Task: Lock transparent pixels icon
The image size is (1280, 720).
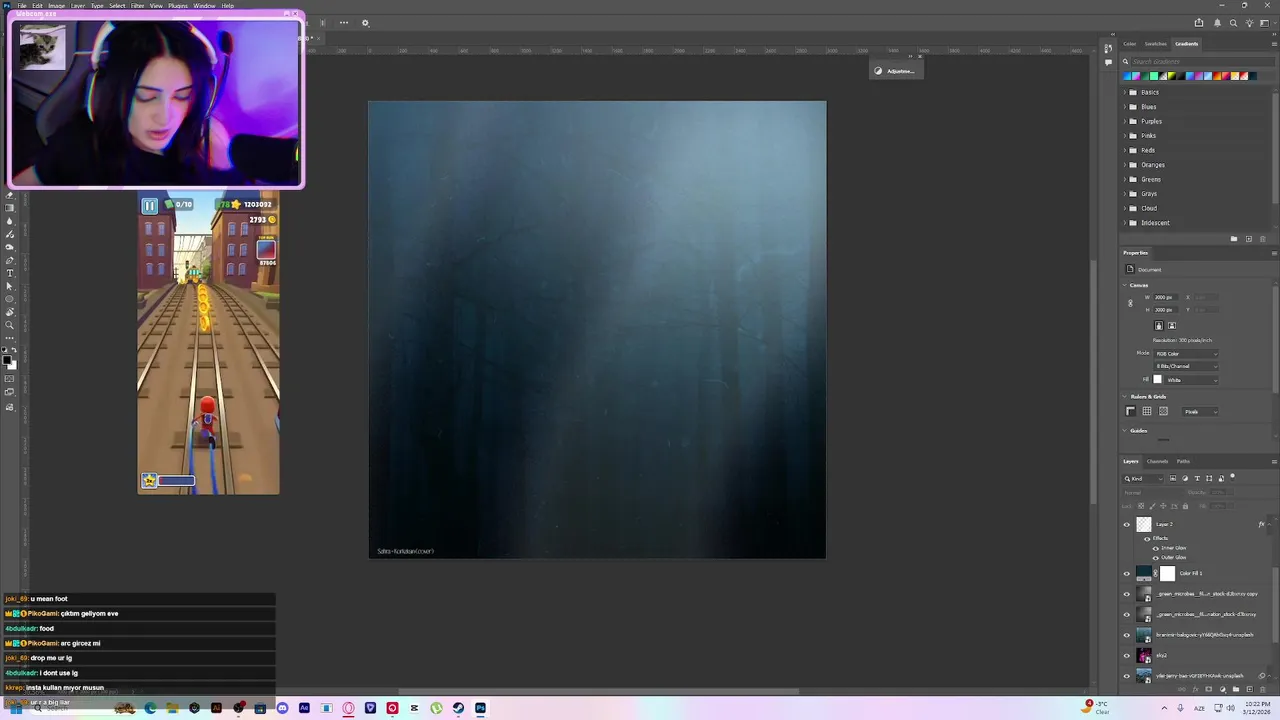Action: click(1141, 506)
